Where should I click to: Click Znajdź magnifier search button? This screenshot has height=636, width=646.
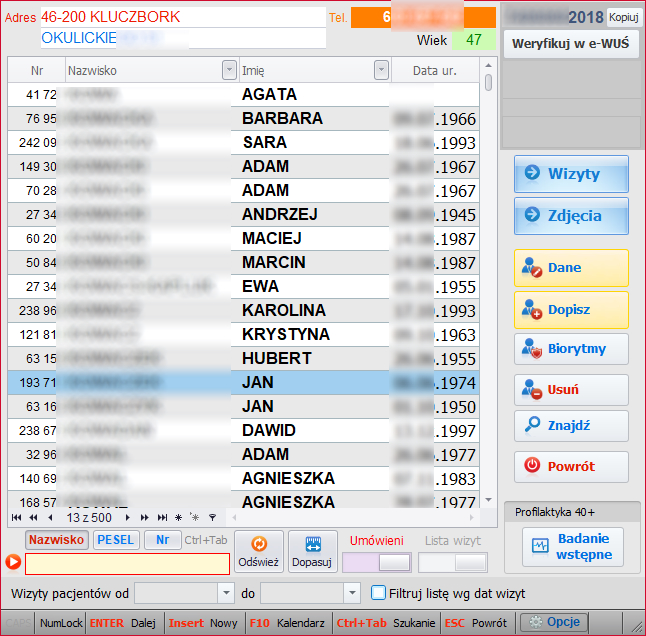click(571, 426)
